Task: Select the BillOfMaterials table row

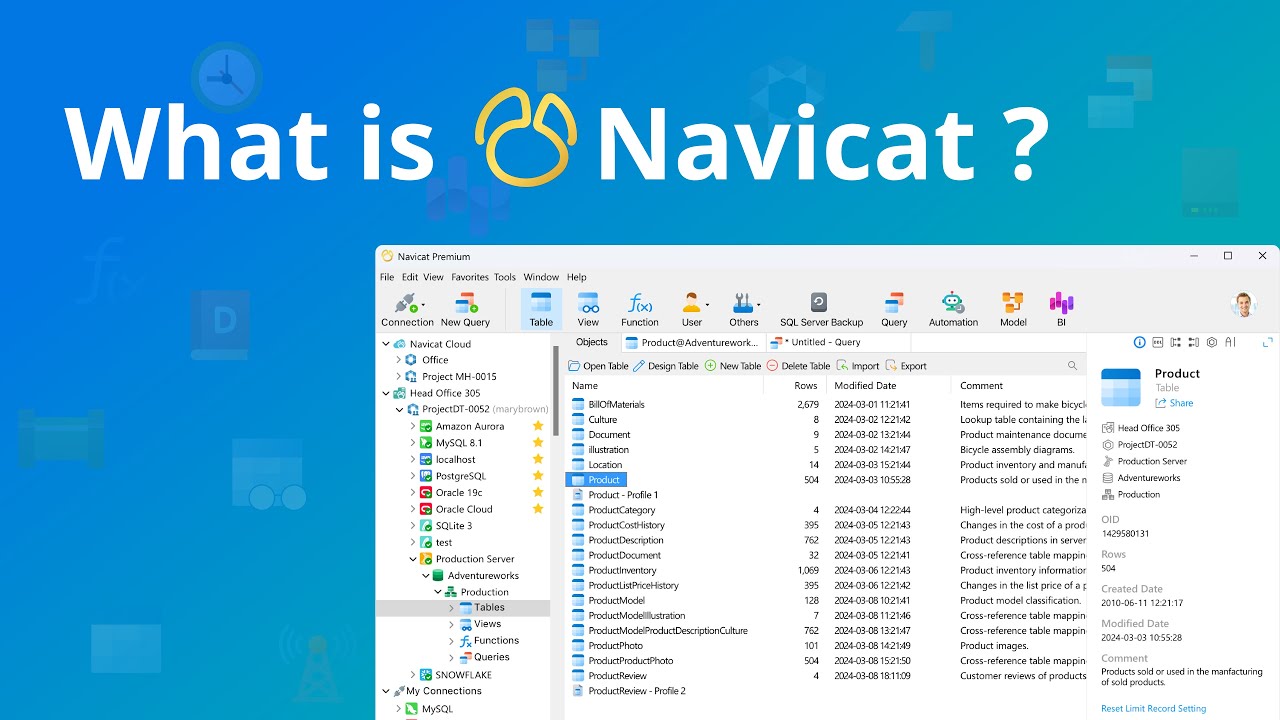Action: [x=826, y=405]
